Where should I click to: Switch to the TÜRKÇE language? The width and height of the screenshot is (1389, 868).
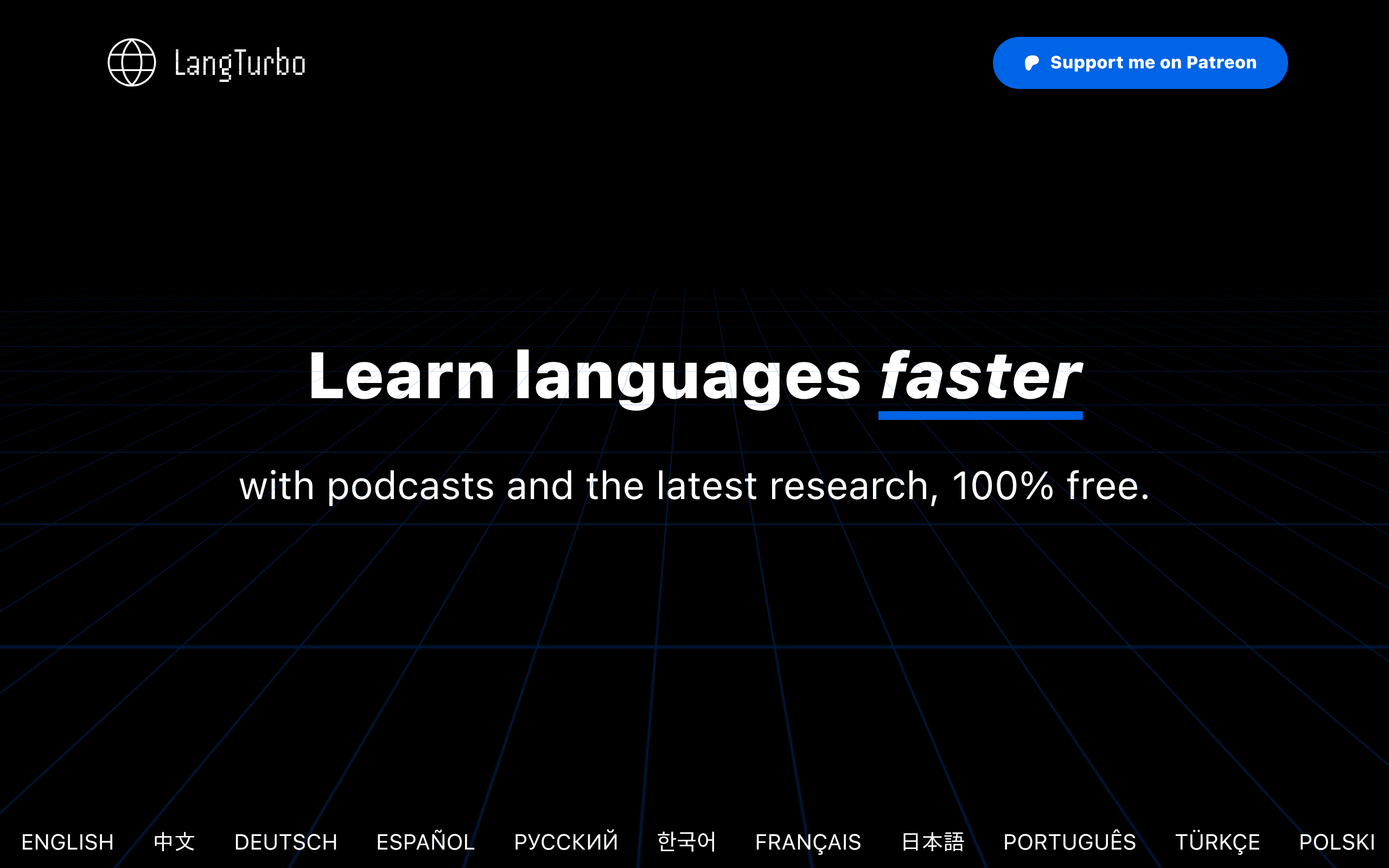[1218, 843]
